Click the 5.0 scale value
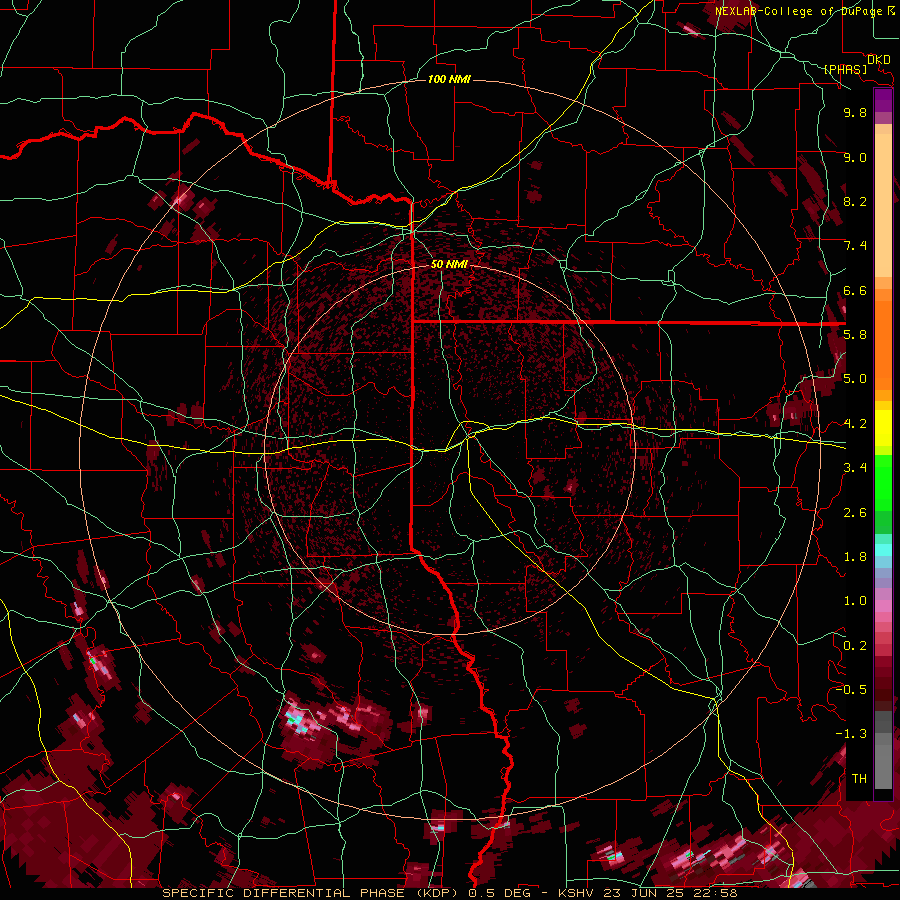Viewport: 900px width, 900px height. pos(855,379)
